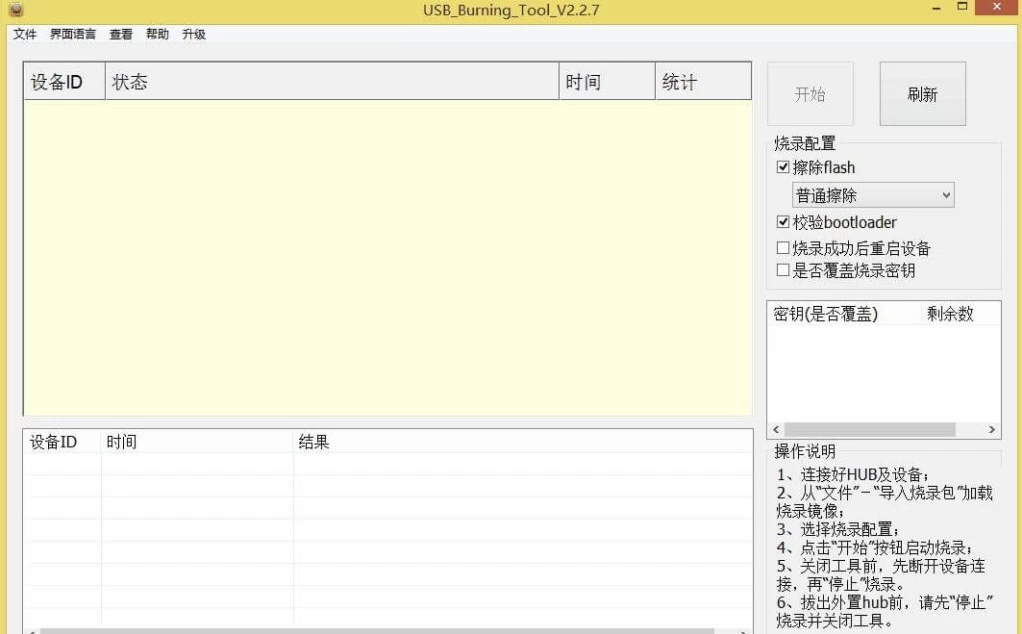Enable the 是否覆盖烧录密钥 checkbox
Viewport: 1022px width, 634px height.
click(x=784, y=270)
